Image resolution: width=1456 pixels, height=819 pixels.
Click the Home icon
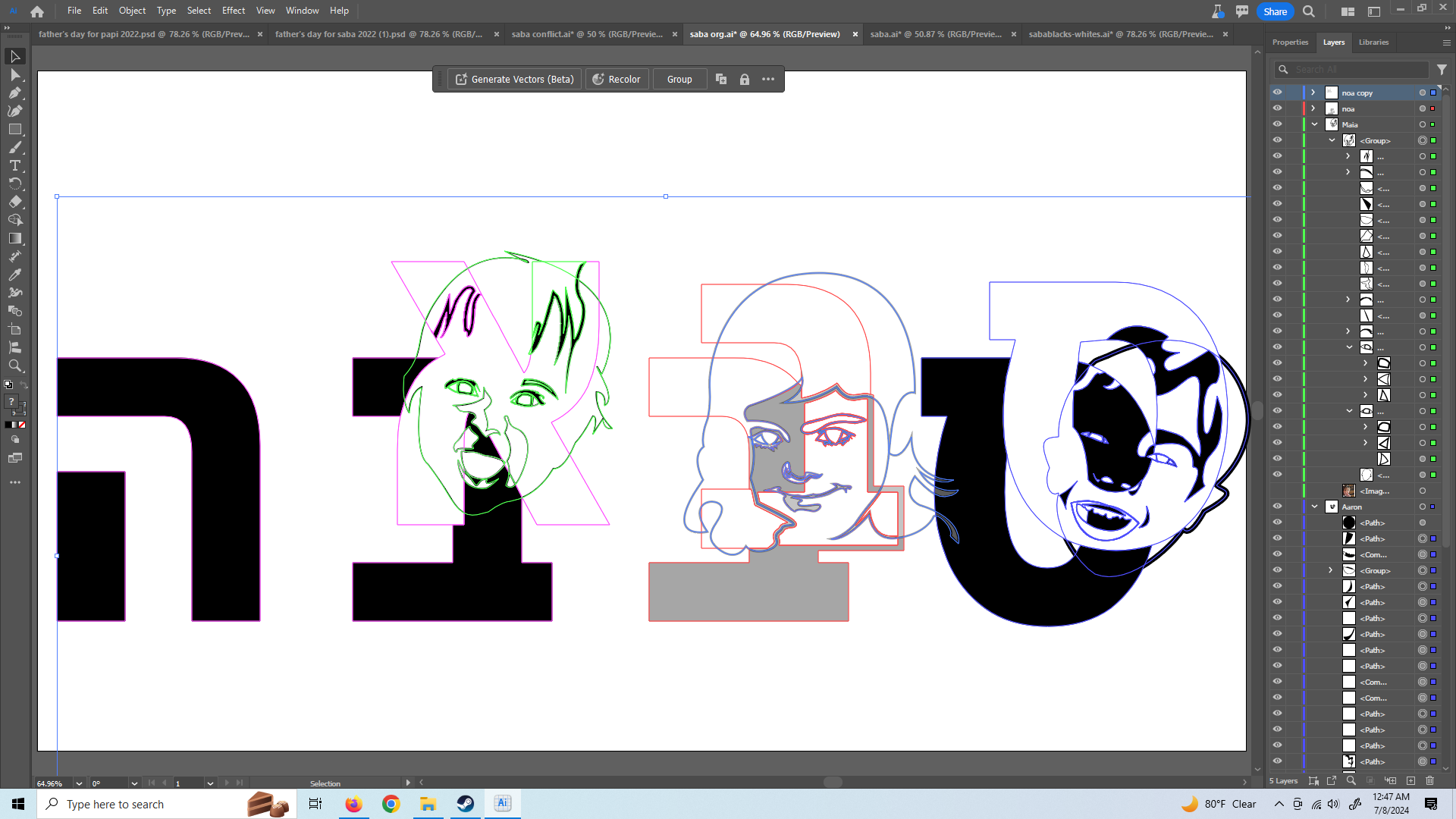click(37, 11)
